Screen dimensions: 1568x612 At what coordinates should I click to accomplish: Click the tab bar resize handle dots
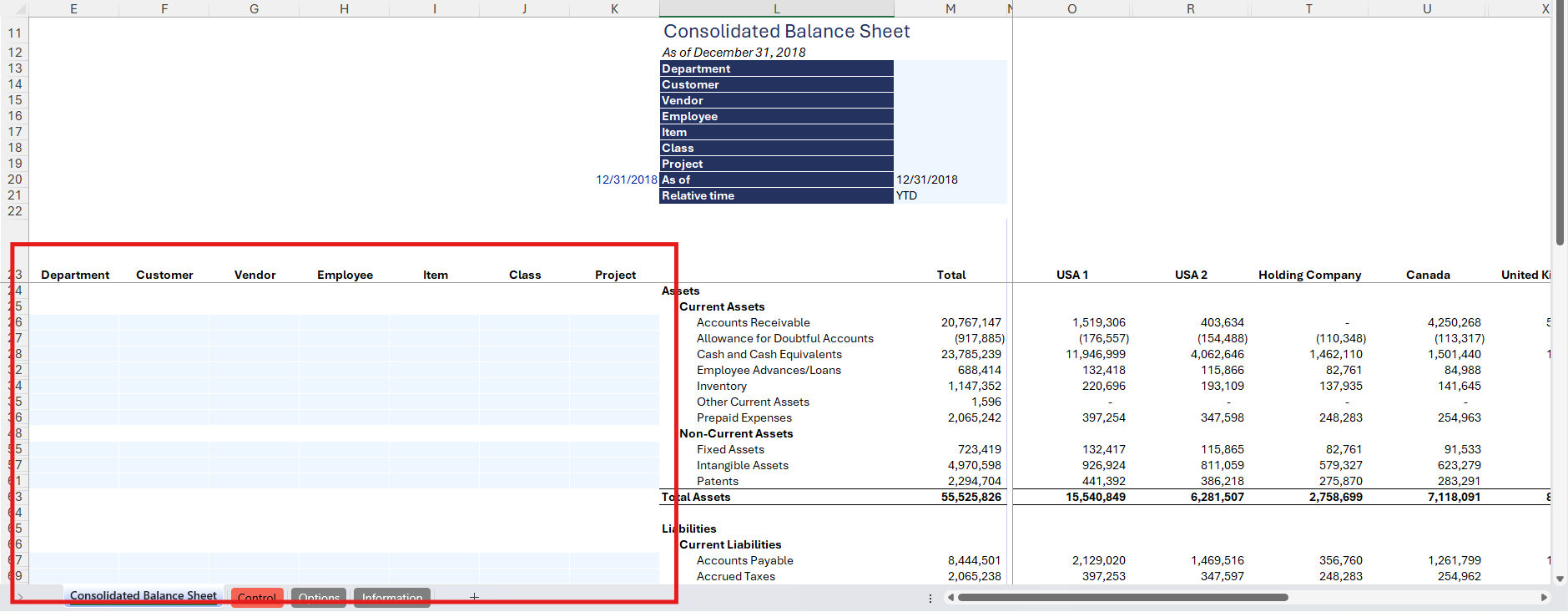[930, 598]
